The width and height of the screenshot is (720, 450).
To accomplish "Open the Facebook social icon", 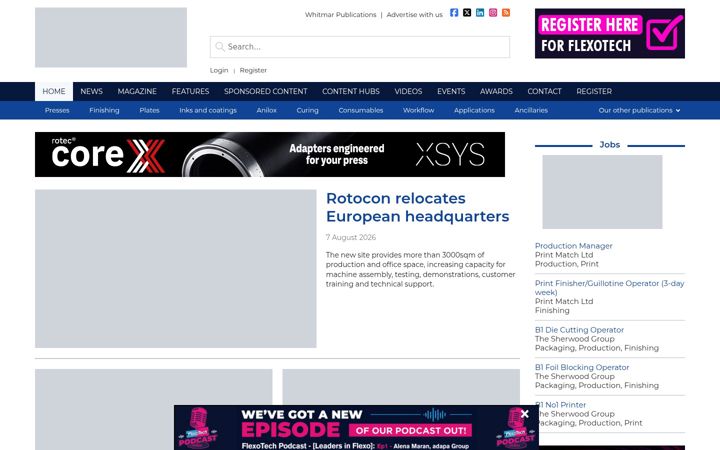I will pyautogui.click(x=454, y=12).
